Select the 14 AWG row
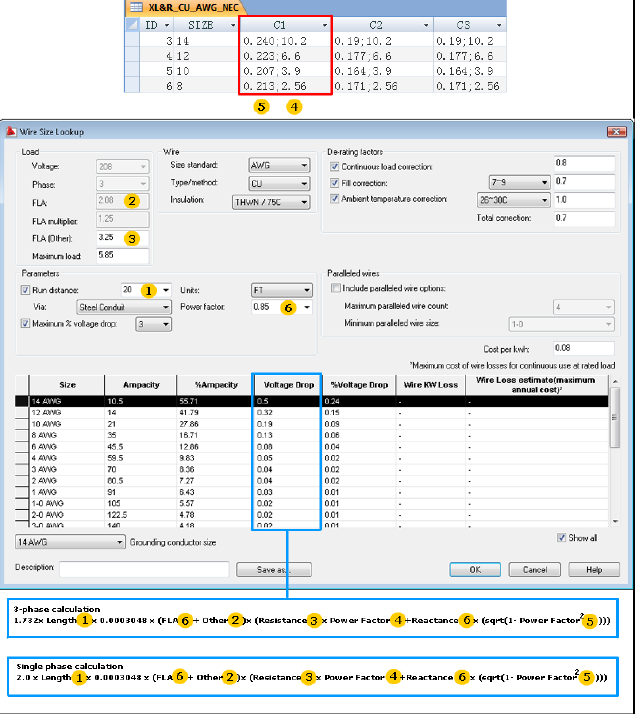 [x=312, y=401]
